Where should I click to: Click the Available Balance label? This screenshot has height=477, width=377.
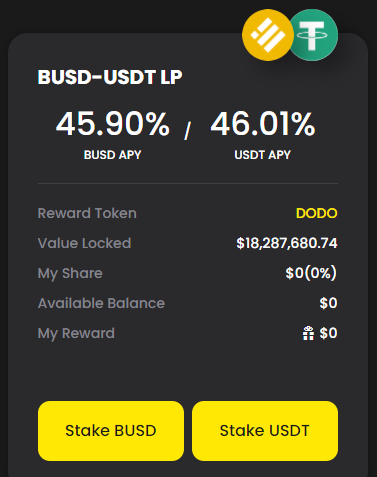point(101,303)
